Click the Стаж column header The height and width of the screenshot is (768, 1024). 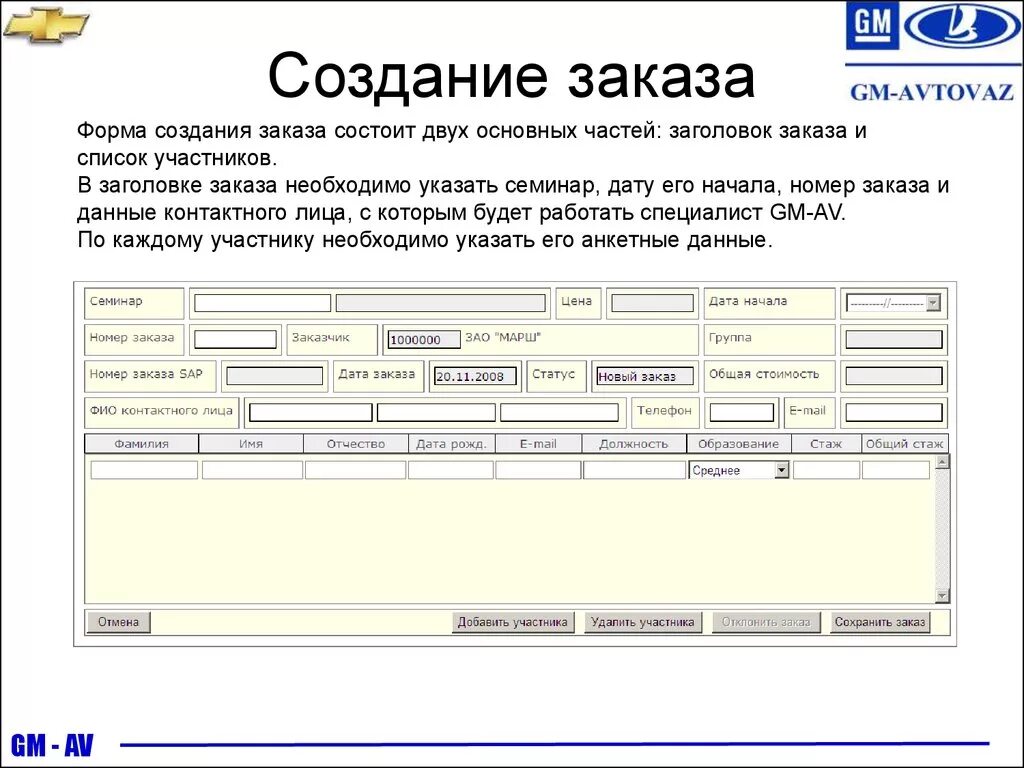coord(826,444)
